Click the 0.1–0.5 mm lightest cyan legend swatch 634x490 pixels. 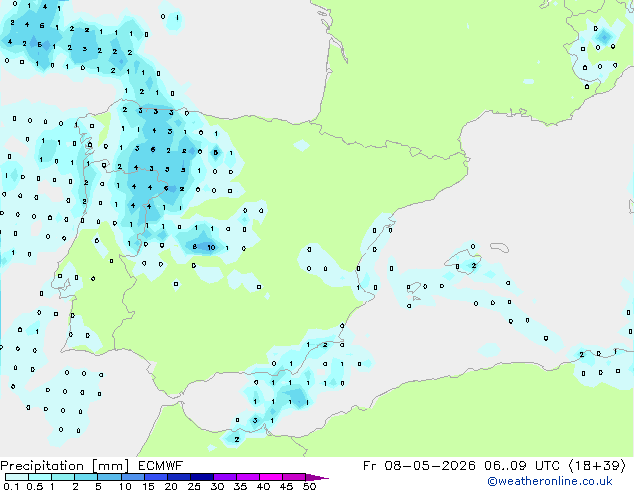click(x=17, y=477)
